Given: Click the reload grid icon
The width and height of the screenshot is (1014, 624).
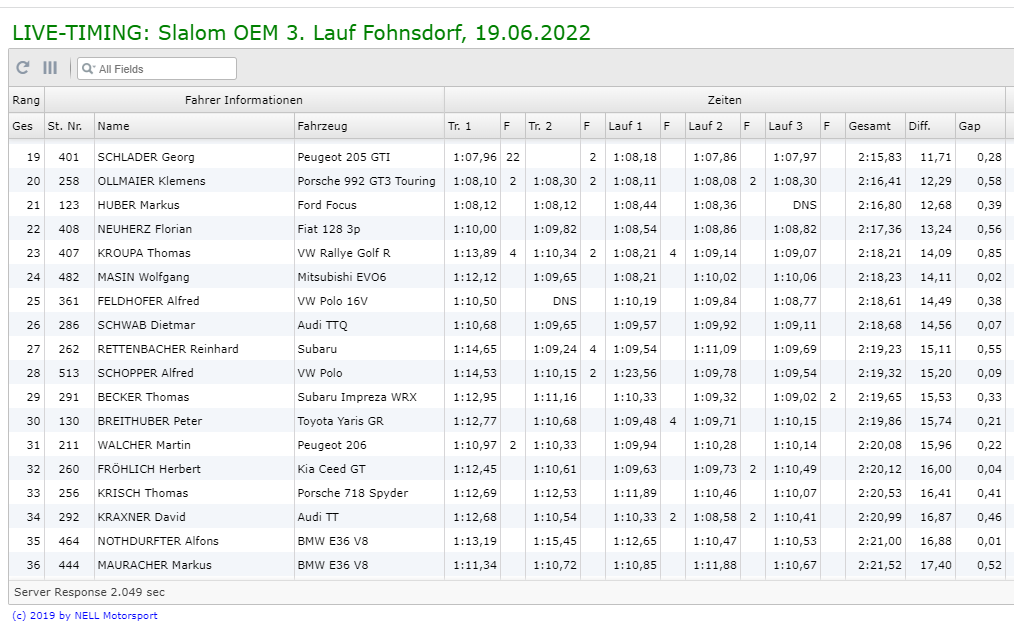Looking at the screenshot, I should tap(23, 68).
